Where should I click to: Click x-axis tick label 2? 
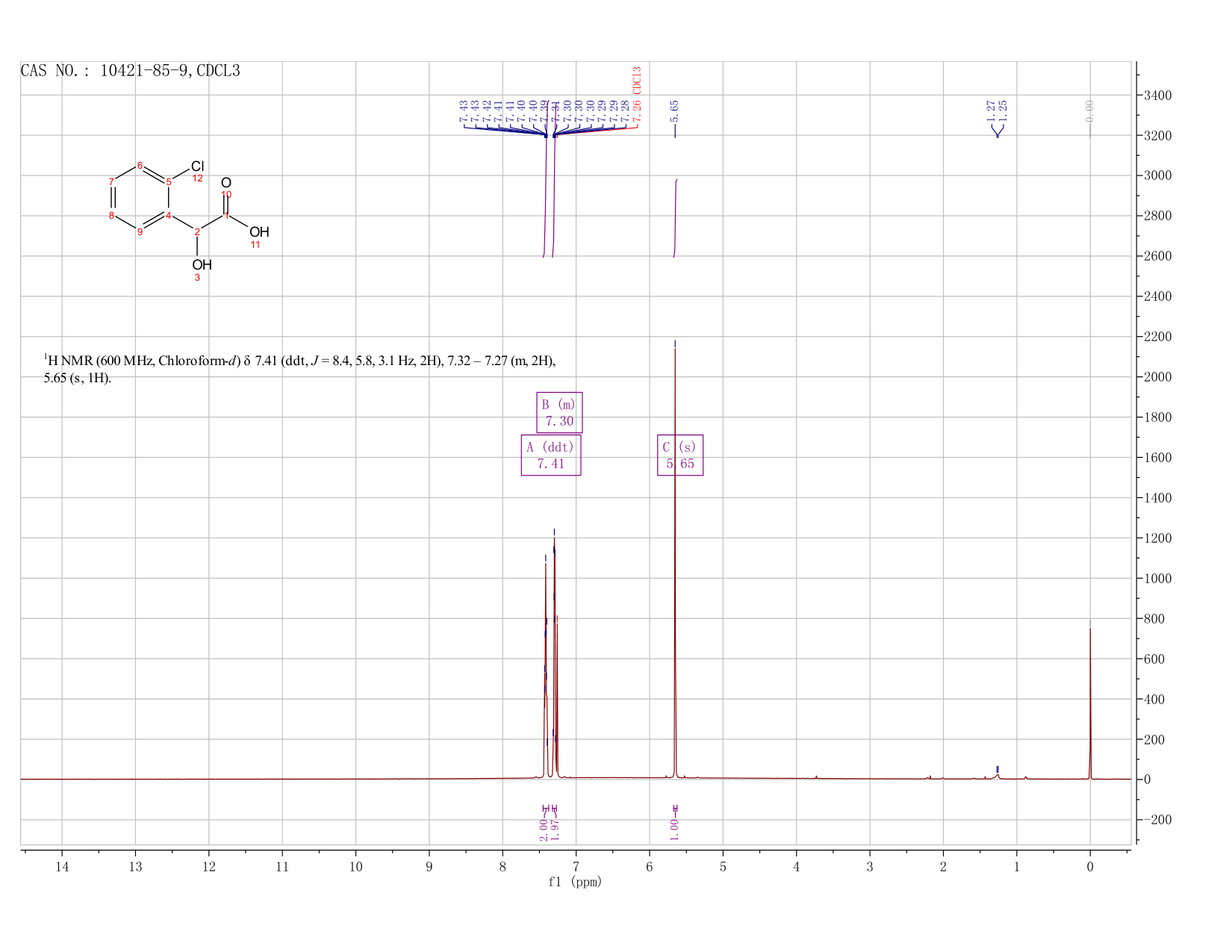944,867
